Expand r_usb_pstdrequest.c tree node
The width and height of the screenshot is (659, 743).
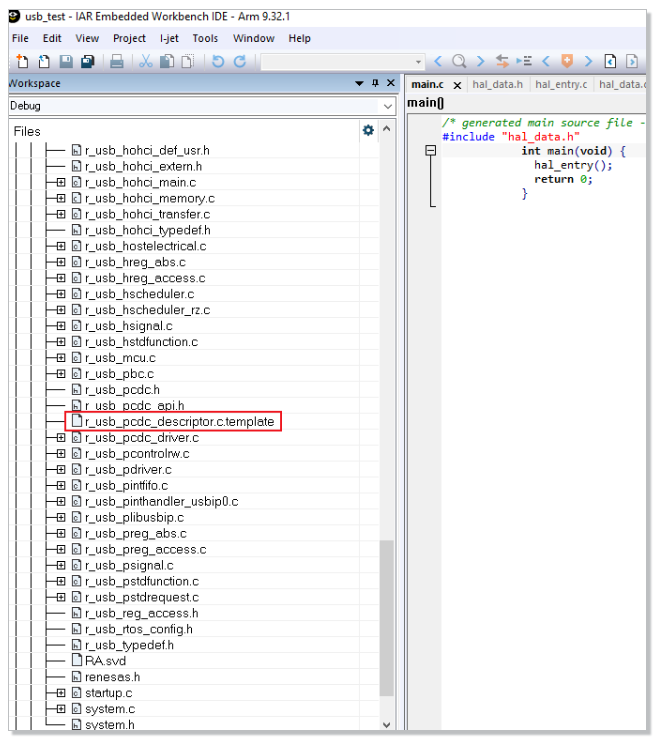click(61, 598)
